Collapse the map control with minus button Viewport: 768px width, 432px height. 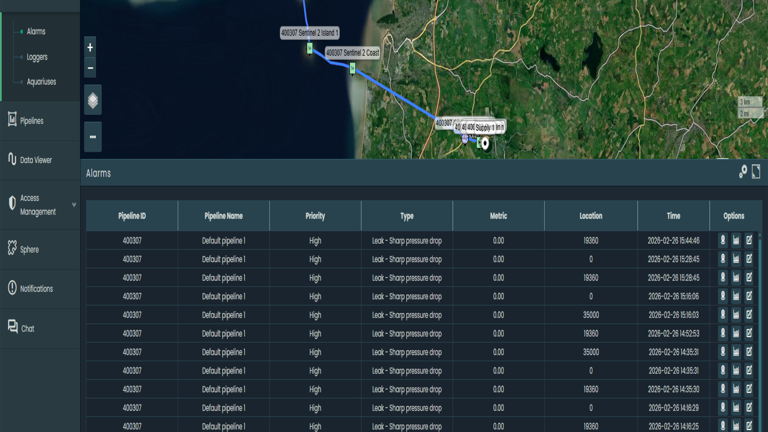pyautogui.click(x=92, y=136)
